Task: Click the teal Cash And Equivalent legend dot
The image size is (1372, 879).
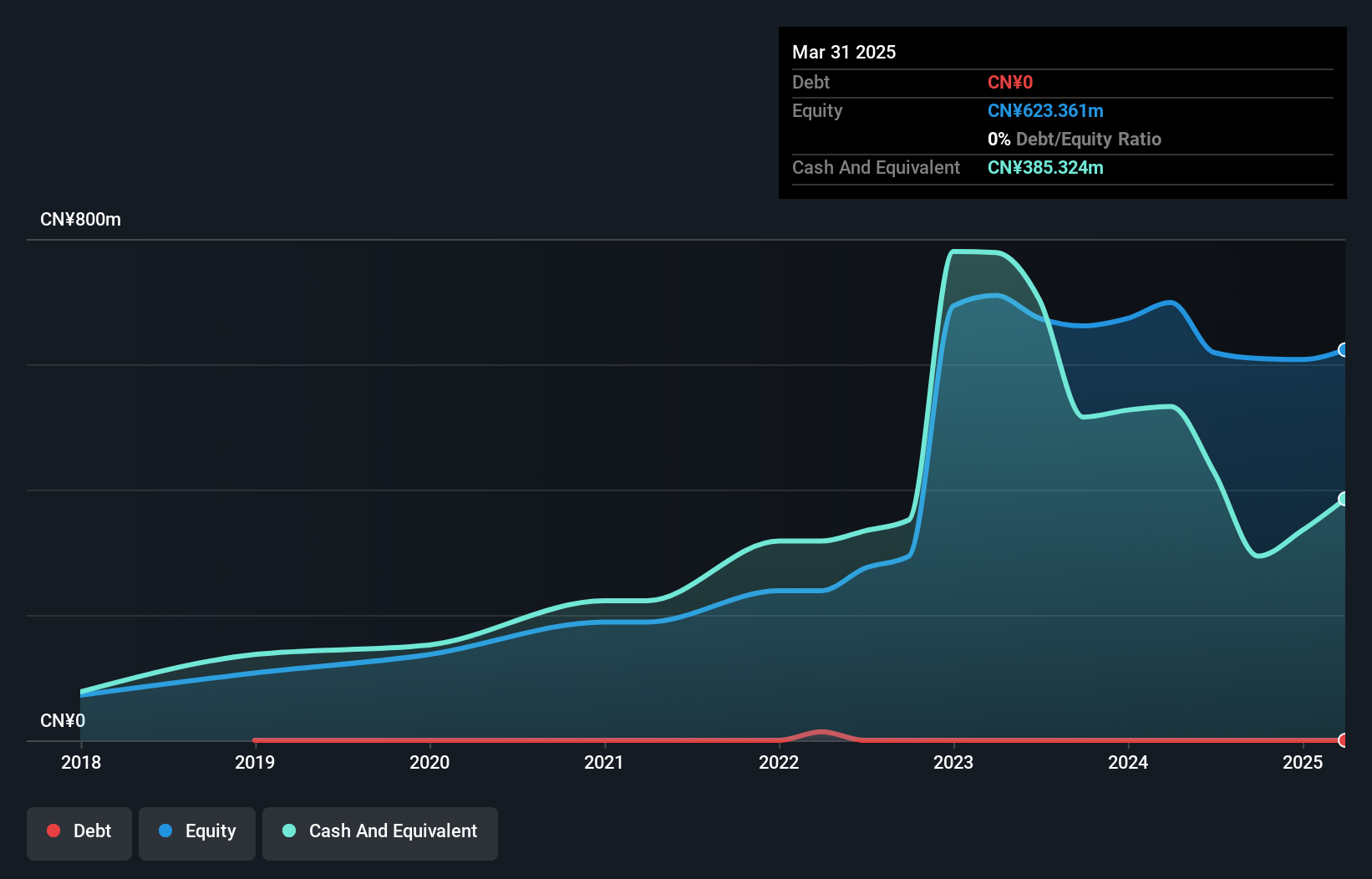Action: [289, 831]
